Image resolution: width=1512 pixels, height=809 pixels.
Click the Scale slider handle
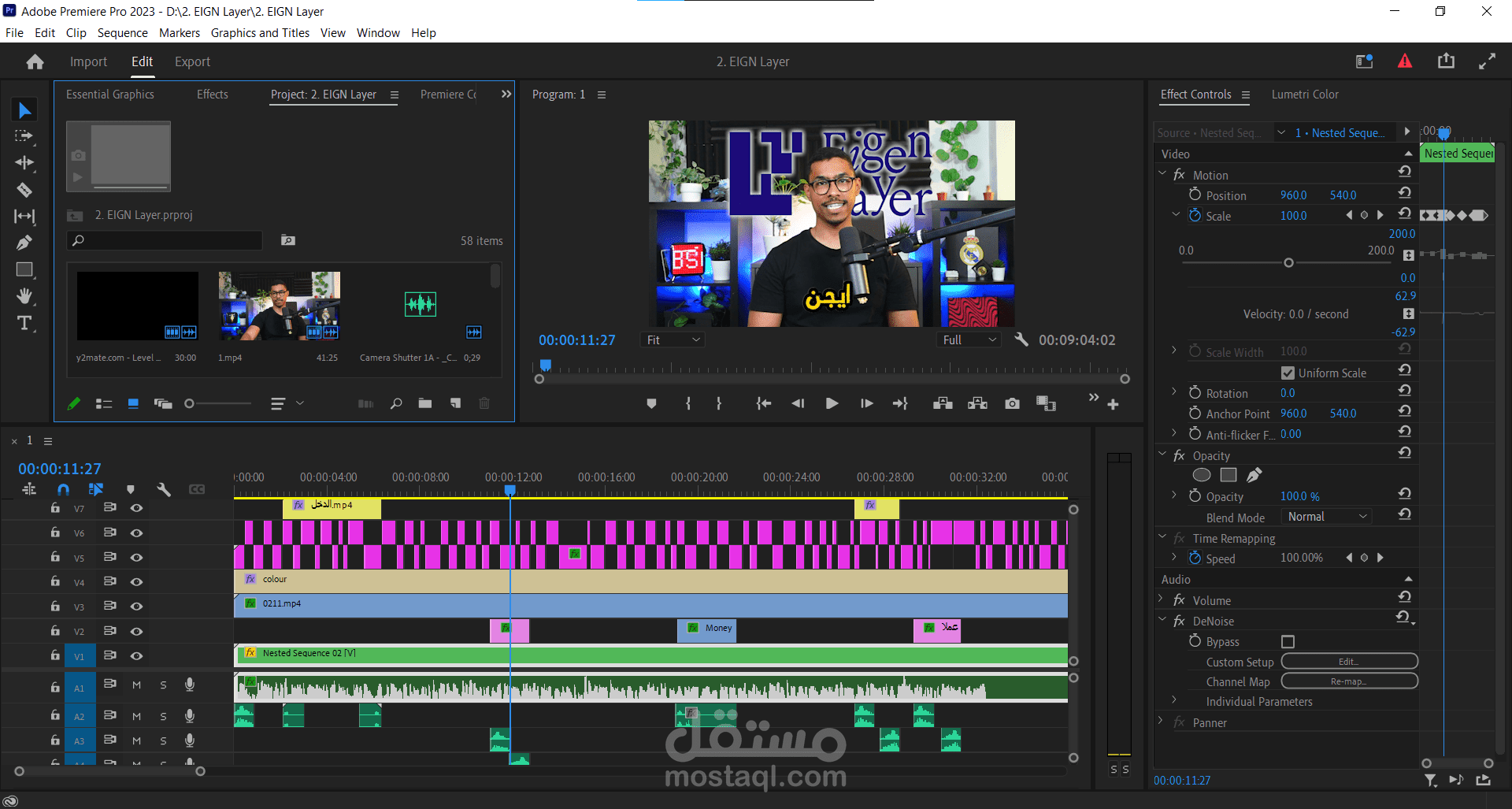1288,262
